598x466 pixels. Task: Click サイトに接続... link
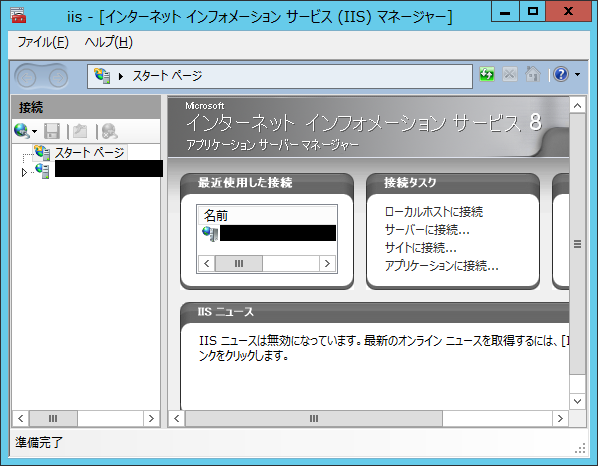click(x=420, y=248)
